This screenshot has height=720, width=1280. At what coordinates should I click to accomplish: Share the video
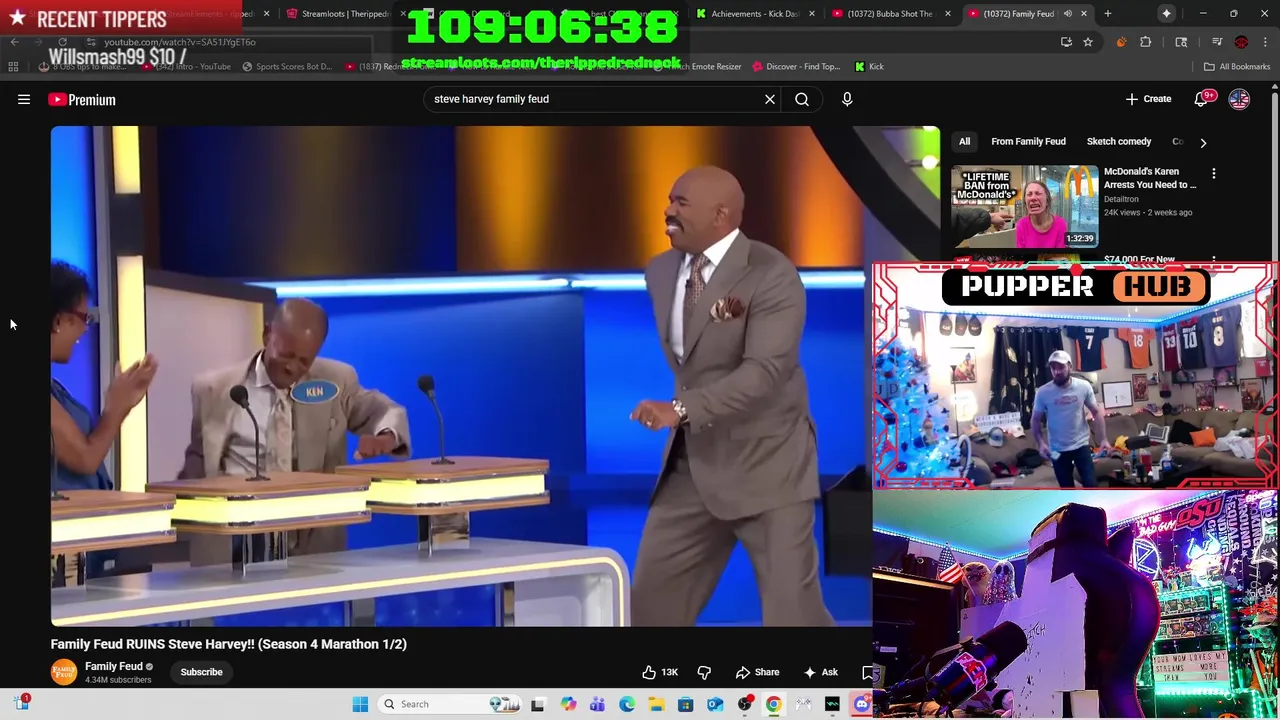[x=757, y=672]
